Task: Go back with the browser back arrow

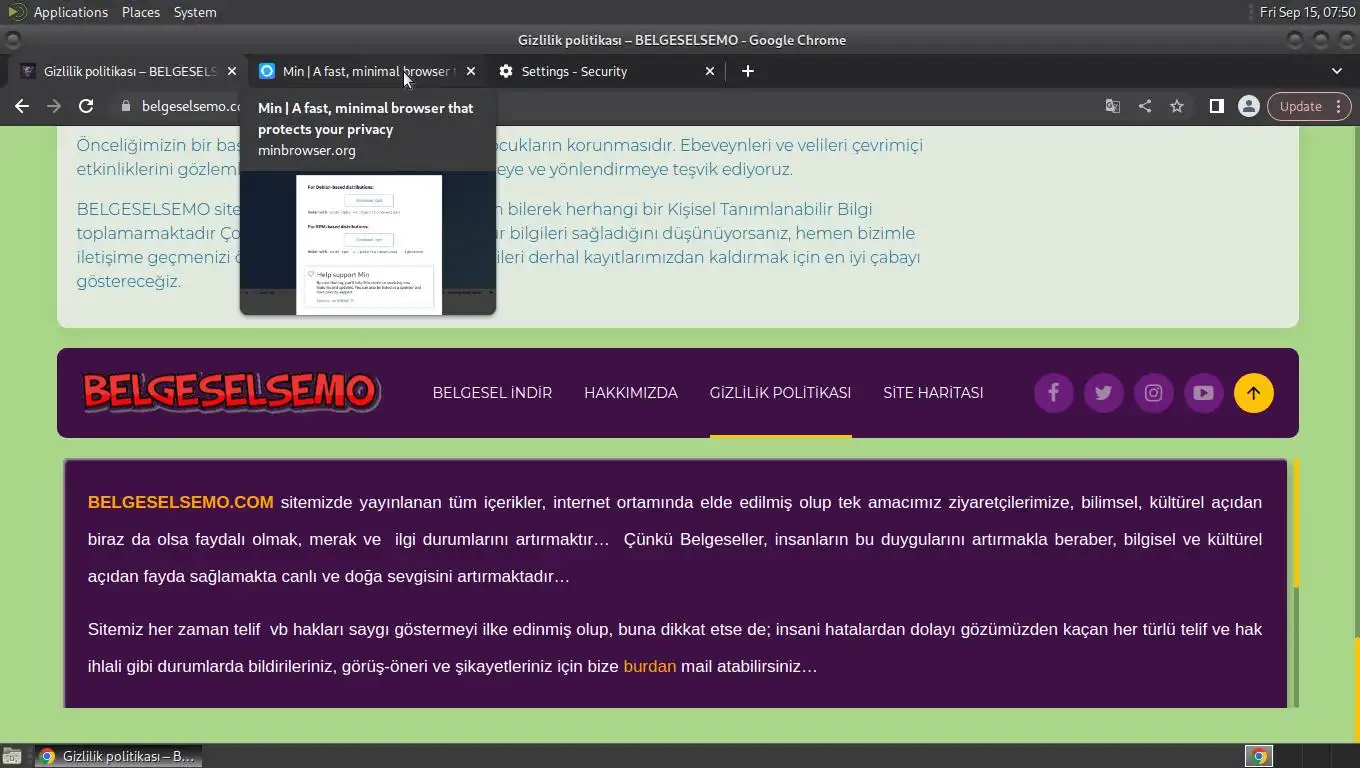Action: (x=22, y=106)
